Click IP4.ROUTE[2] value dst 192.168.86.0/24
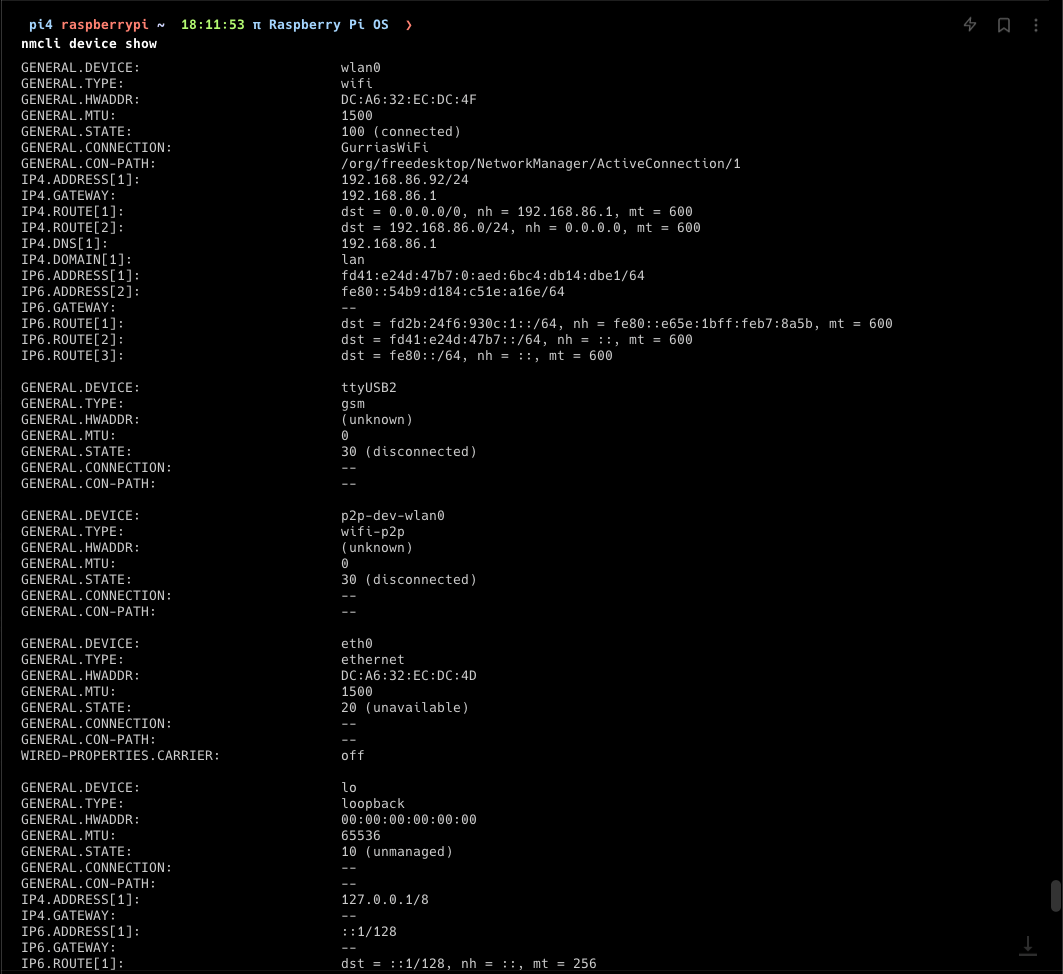The height and width of the screenshot is (974, 1063). coord(521,228)
